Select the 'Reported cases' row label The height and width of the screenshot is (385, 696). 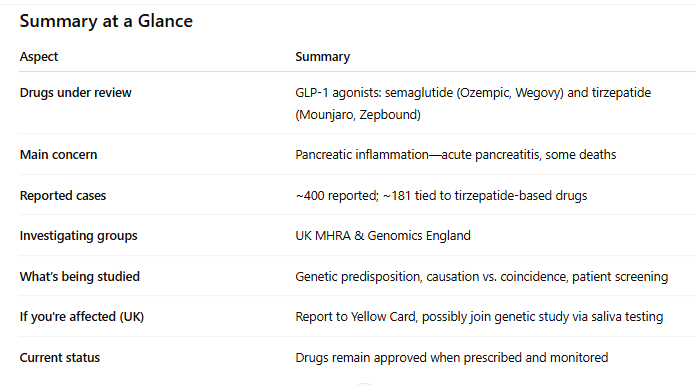63,195
